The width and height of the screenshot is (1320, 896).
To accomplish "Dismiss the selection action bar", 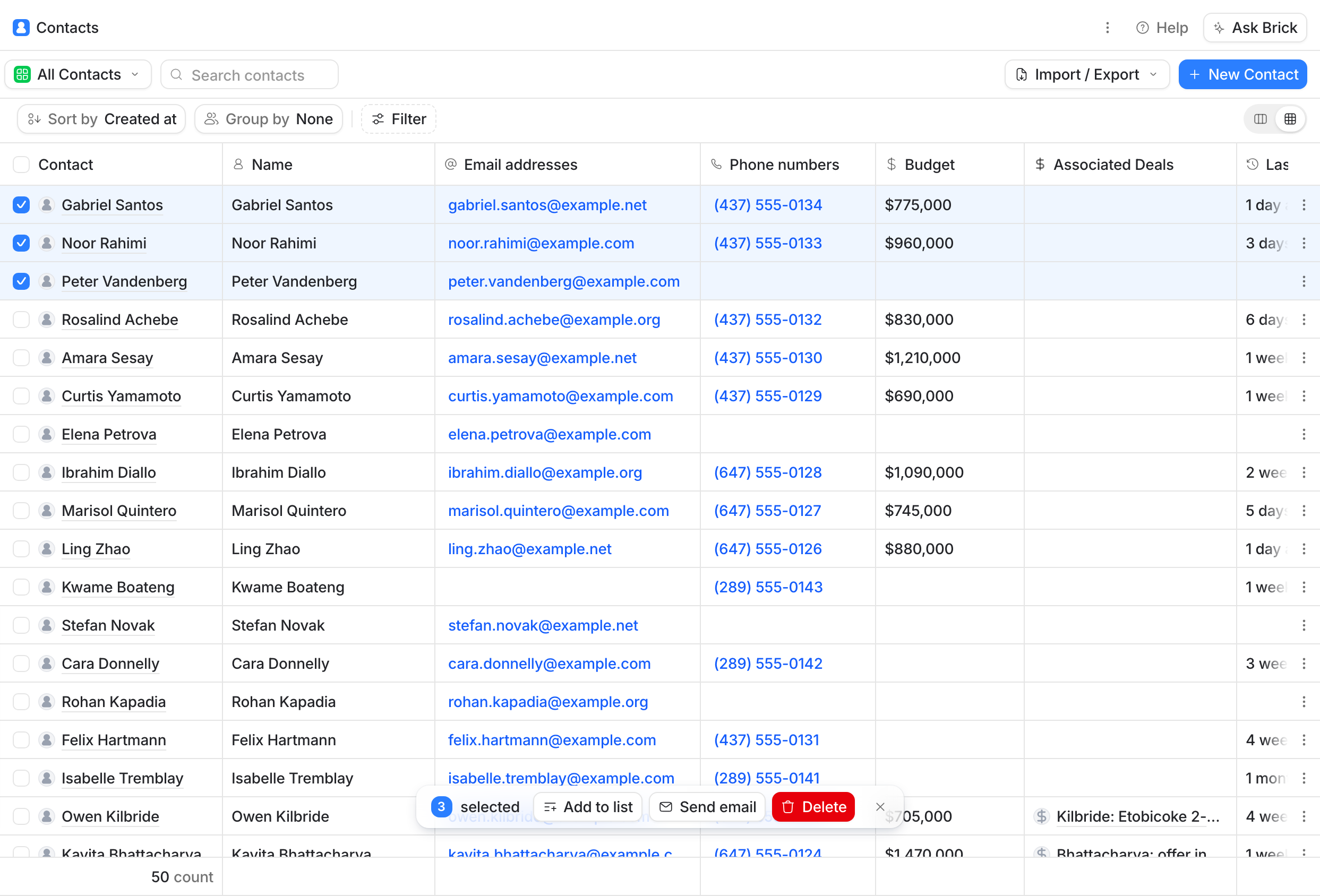I will coord(880,807).
